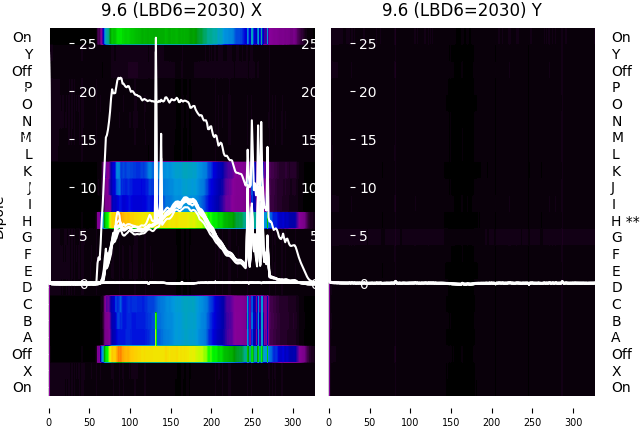Screen dimensions: 640x440
Task: Click x-axis tick '100' under the X plot
Action: click(130, 422)
